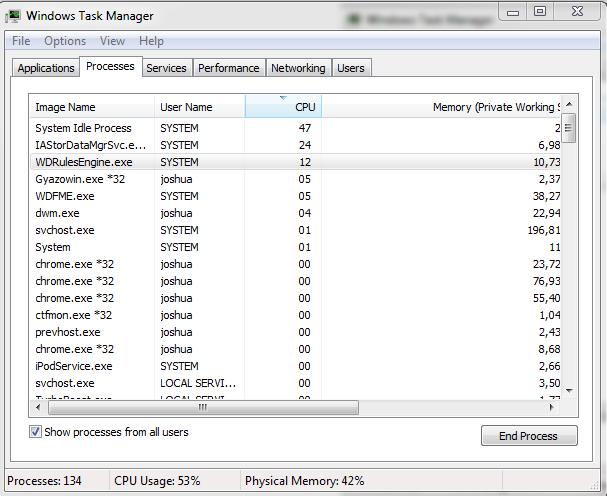Select the WDRulesEngine.exe process row
The height and width of the screenshot is (496, 607).
(x=84, y=162)
